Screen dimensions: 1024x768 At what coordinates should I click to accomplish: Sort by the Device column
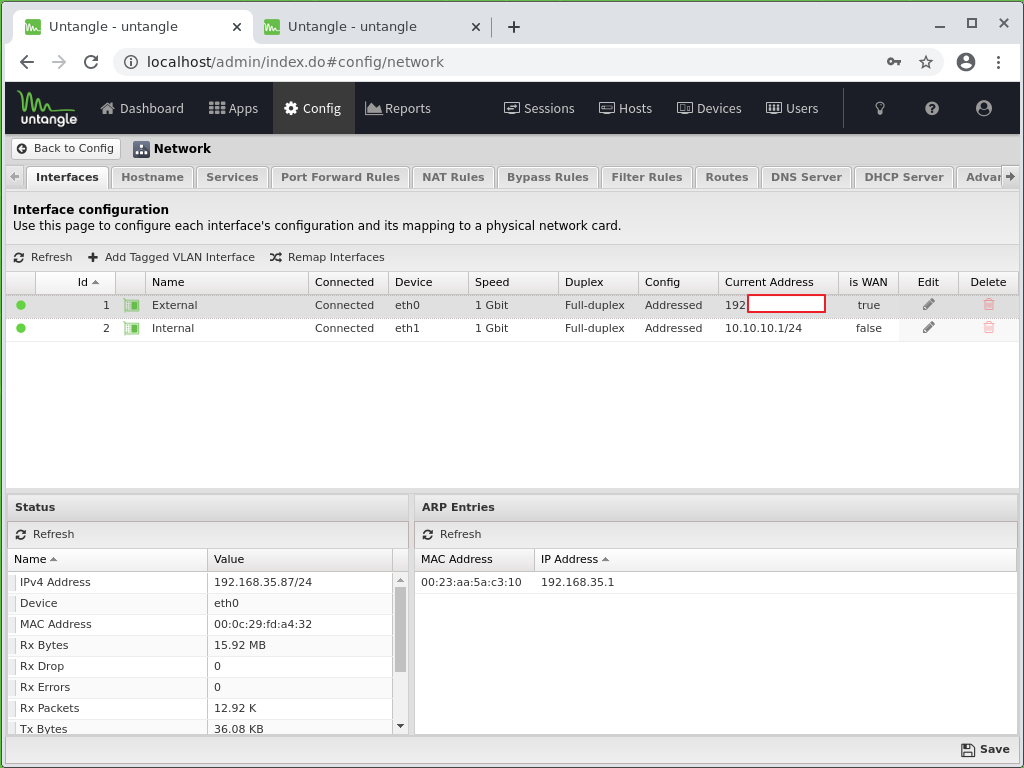pyautogui.click(x=428, y=282)
